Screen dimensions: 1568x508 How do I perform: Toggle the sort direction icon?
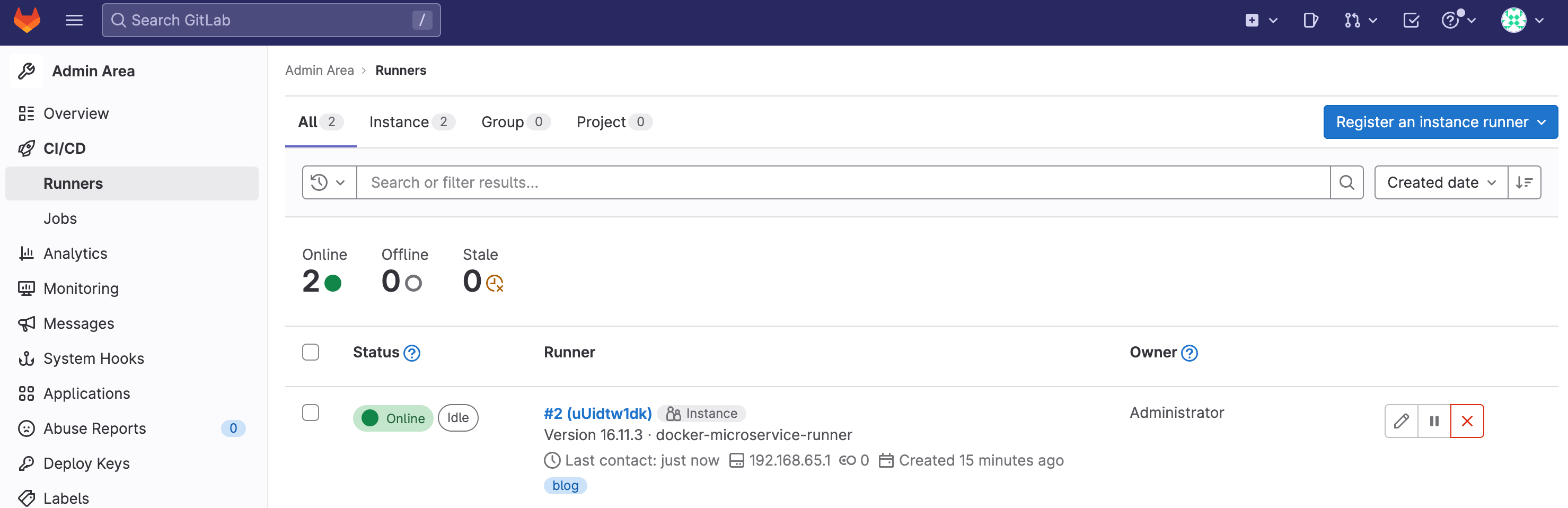pyautogui.click(x=1524, y=183)
